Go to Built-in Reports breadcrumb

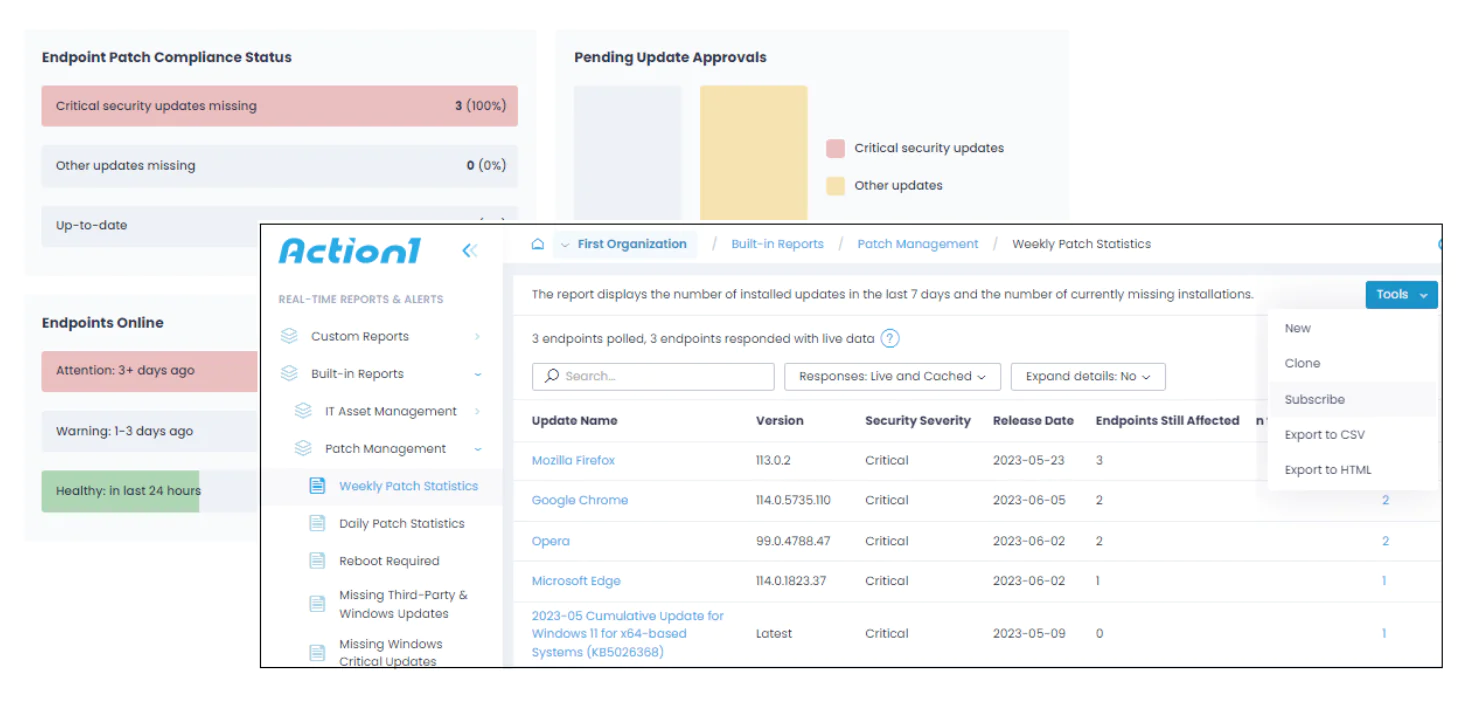point(777,244)
